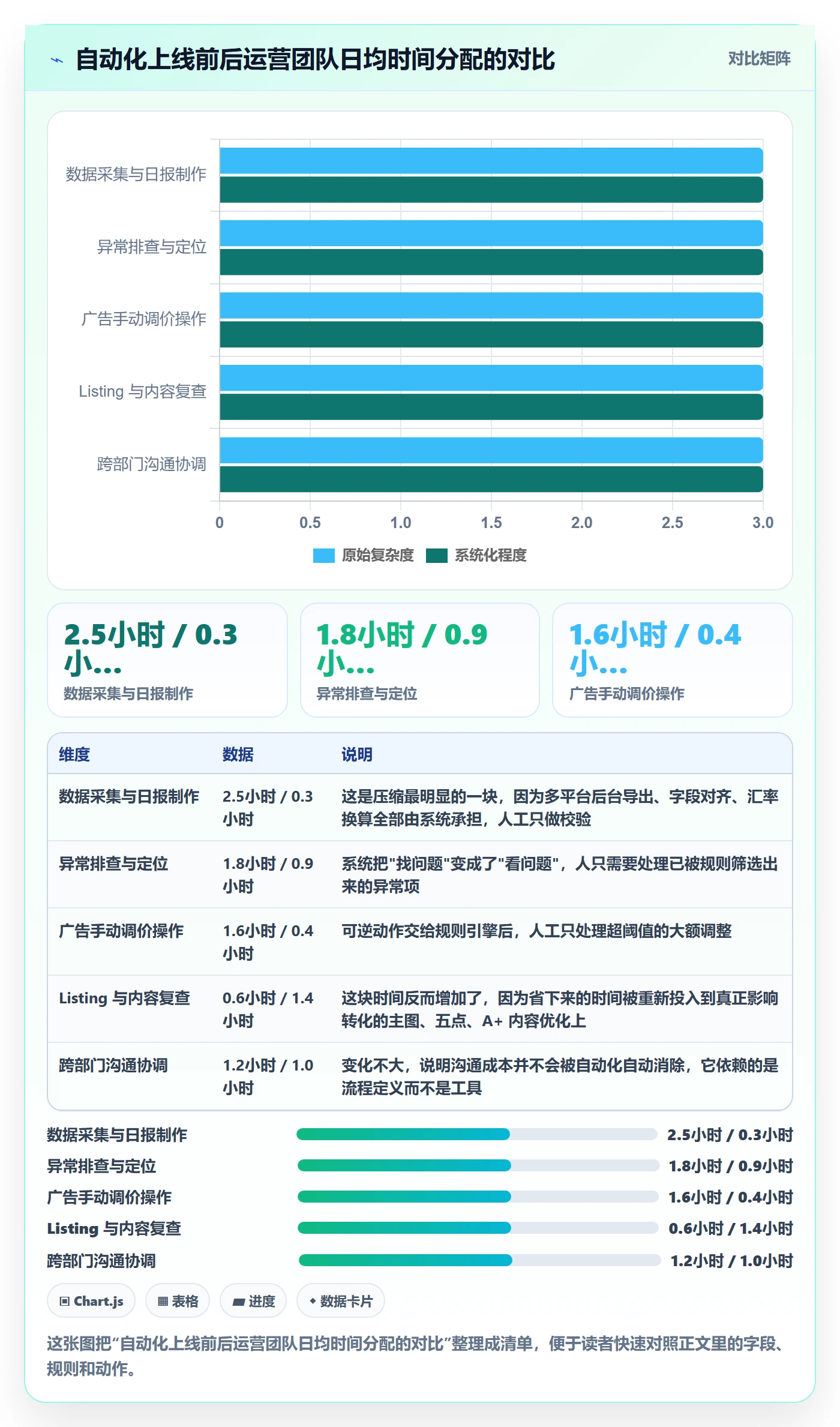
Task: Click the 维度 table column header
Action: (x=74, y=754)
